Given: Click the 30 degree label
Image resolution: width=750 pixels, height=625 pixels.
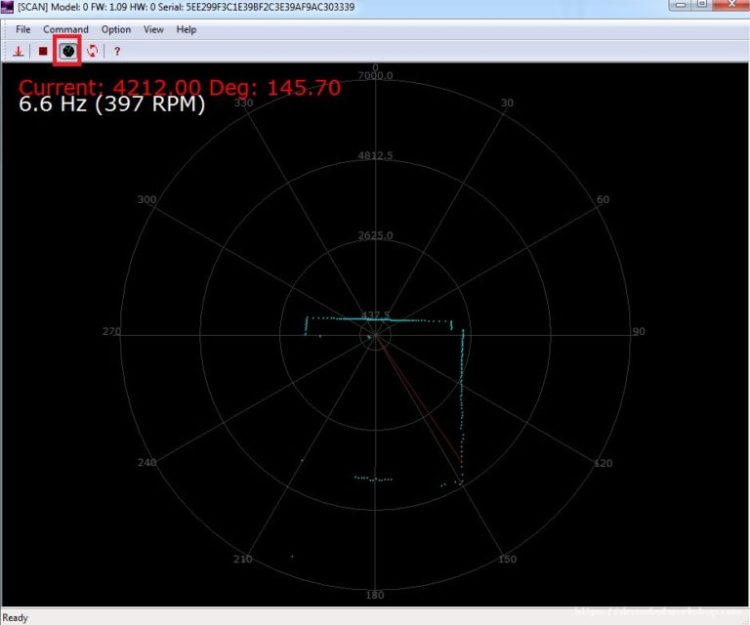Looking at the screenshot, I should [507, 103].
